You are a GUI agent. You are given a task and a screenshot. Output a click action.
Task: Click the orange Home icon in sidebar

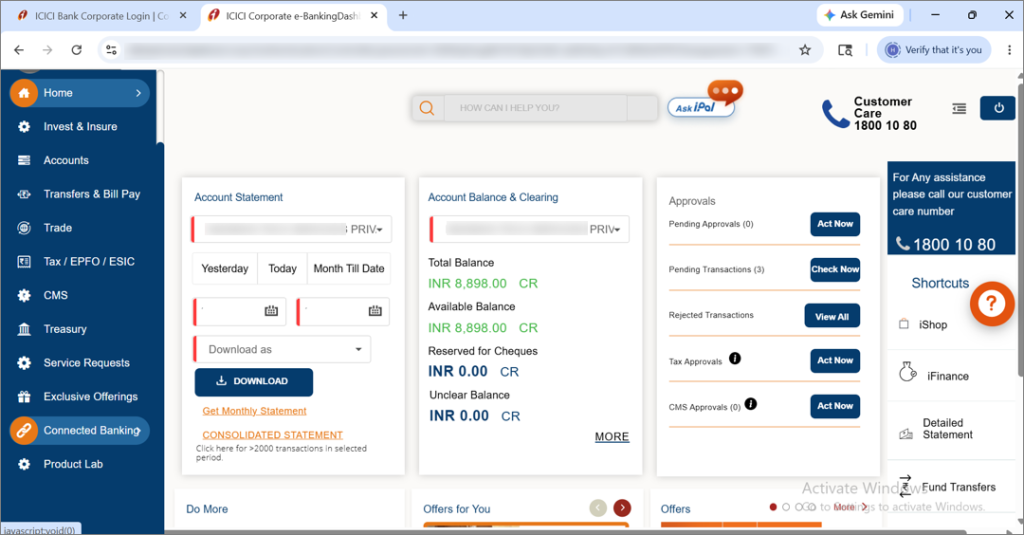(24, 93)
